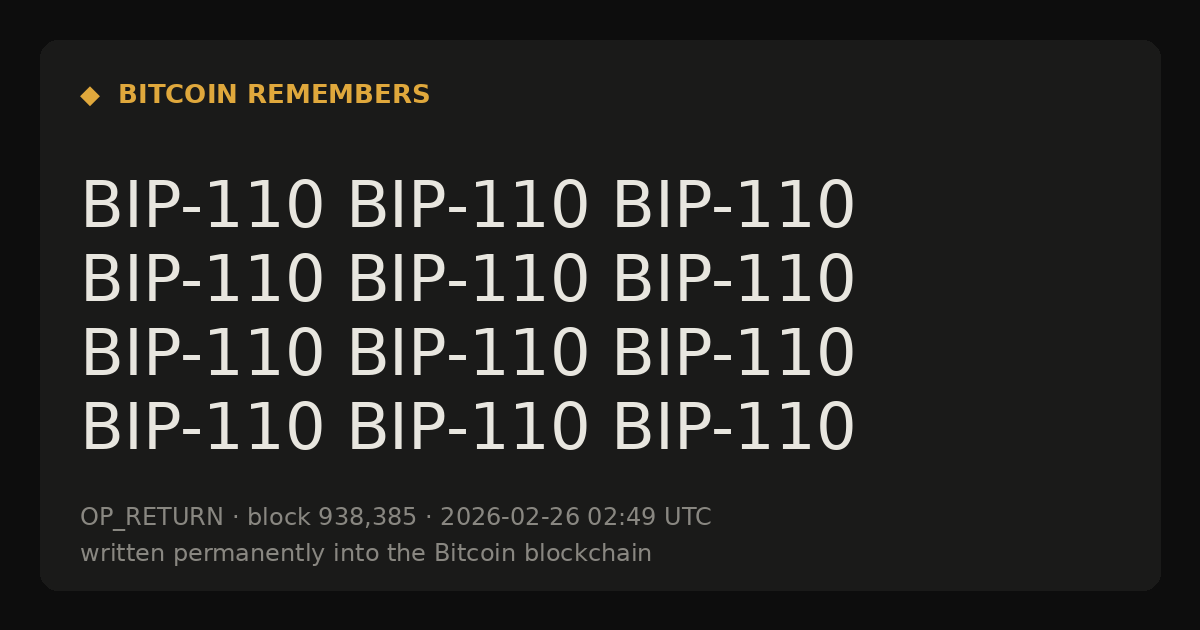Select the first BIP-110 in third row
Screen dimensions: 1200x630
coord(202,355)
